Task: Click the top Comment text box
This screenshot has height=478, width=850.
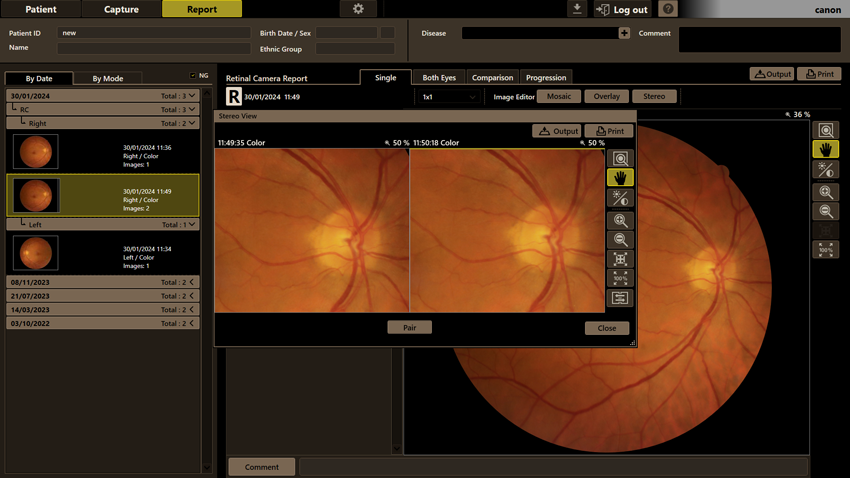Action: click(x=759, y=40)
